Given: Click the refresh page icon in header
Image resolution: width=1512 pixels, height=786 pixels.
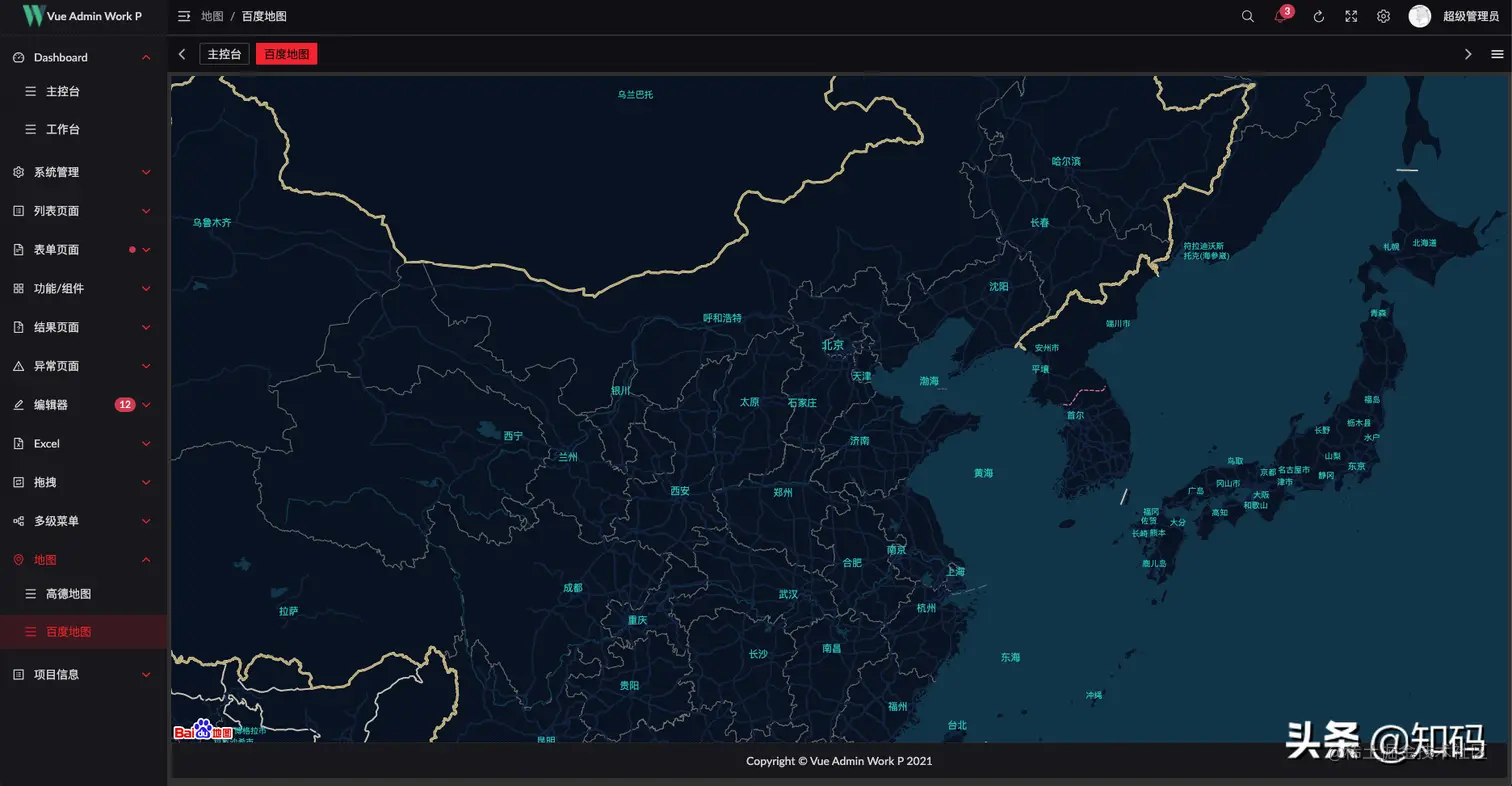Looking at the screenshot, I should click(1318, 16).
